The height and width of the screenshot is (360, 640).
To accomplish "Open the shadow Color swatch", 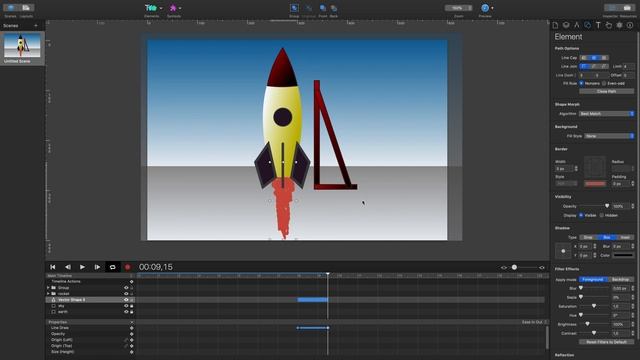I will [x=624, y=255].
